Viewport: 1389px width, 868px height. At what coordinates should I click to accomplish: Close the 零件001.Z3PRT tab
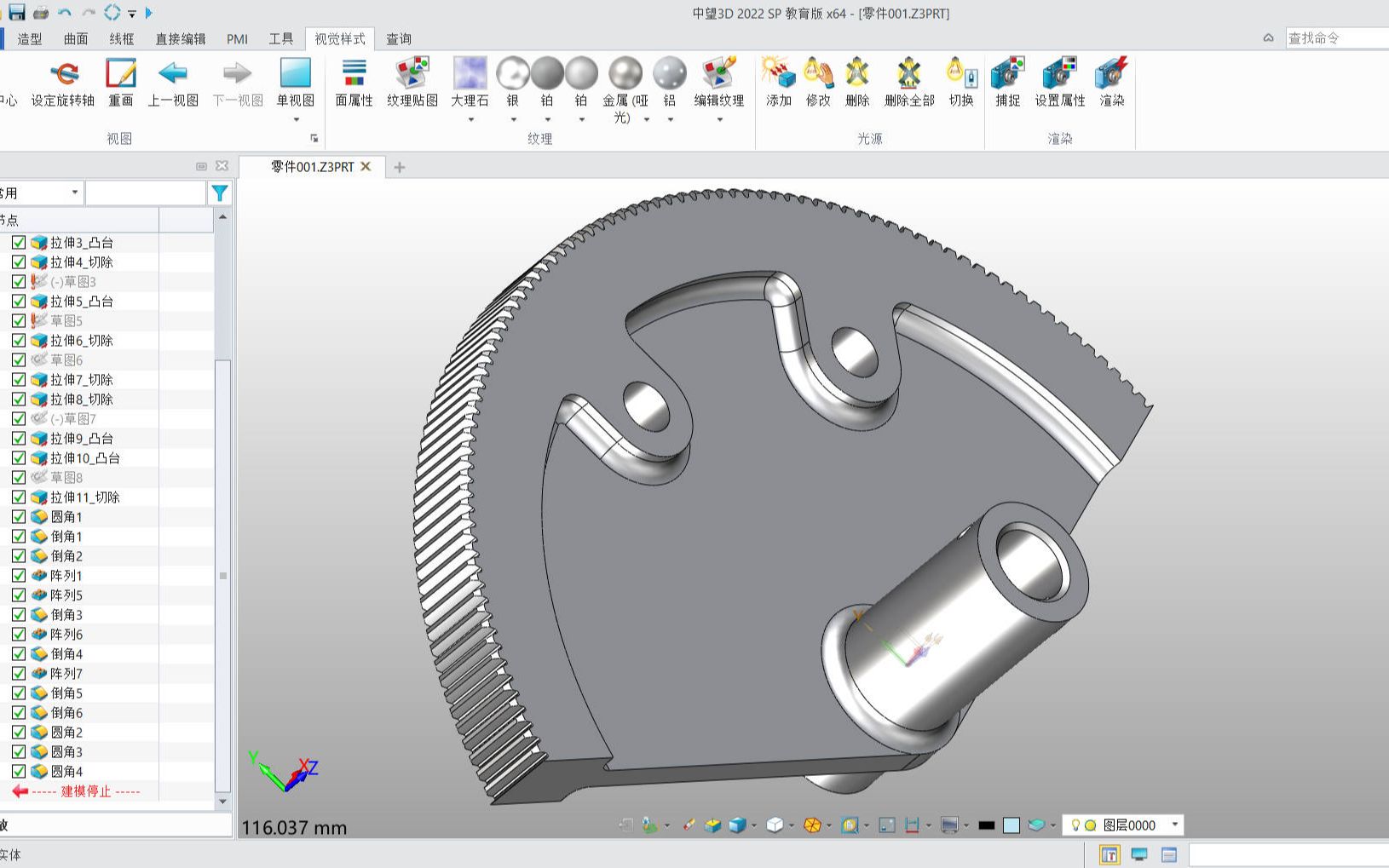366,166
